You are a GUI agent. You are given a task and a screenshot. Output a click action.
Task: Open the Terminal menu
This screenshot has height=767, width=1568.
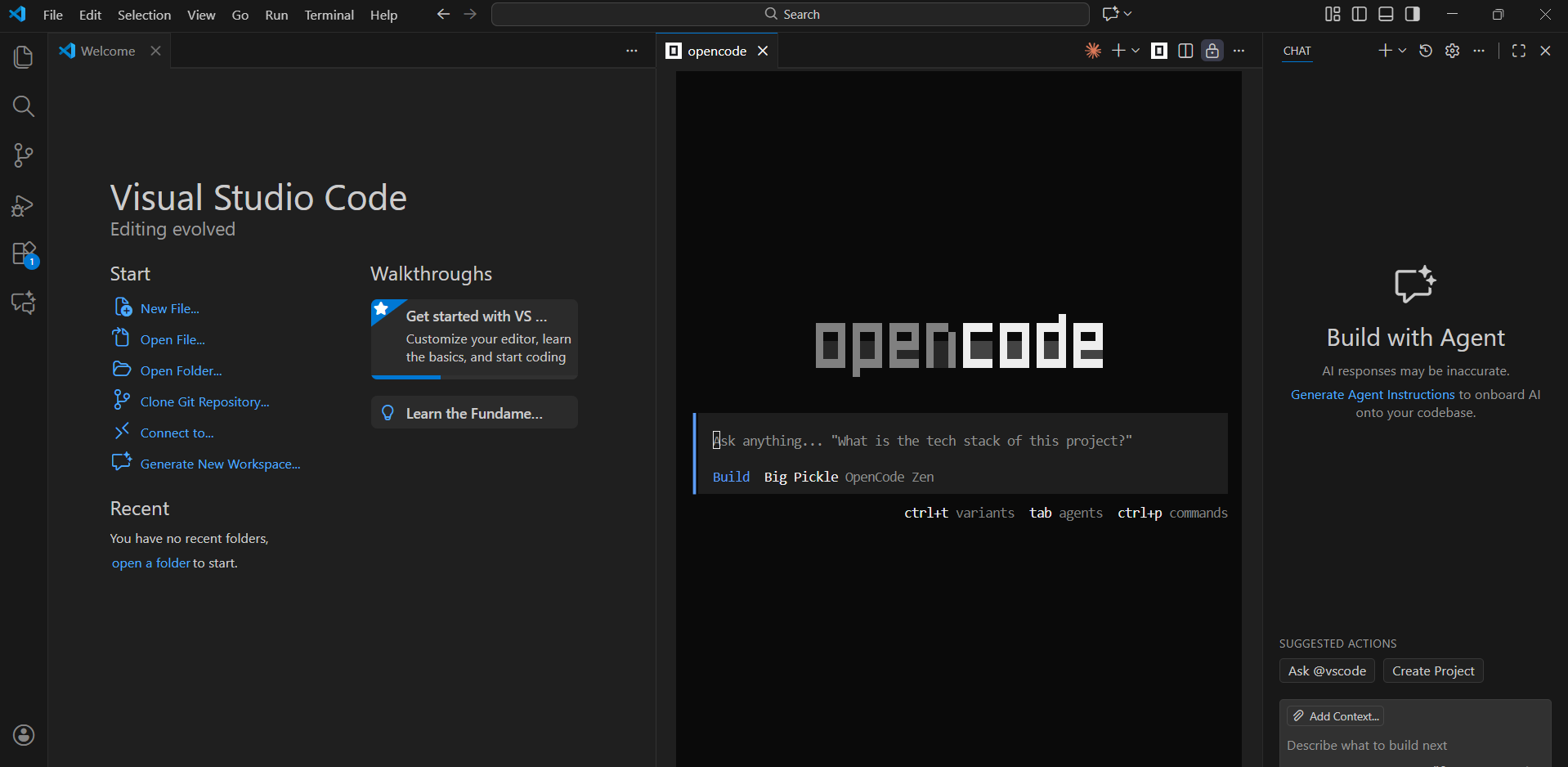pos(329,15)
